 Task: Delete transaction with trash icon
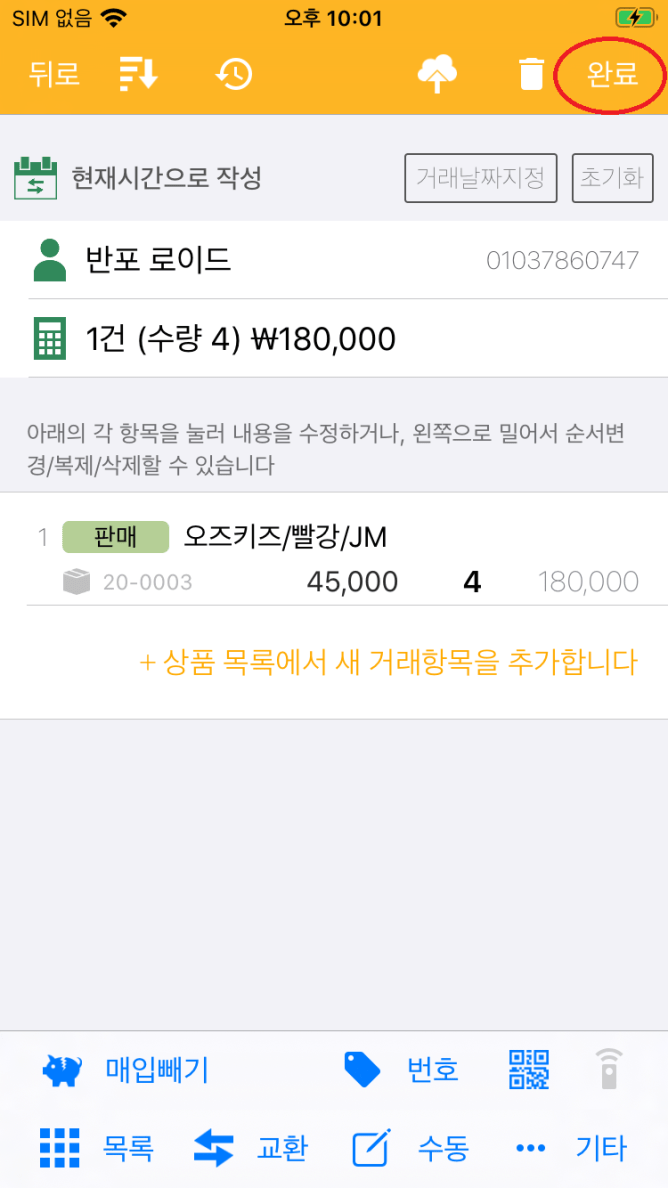tap(532, 75)
